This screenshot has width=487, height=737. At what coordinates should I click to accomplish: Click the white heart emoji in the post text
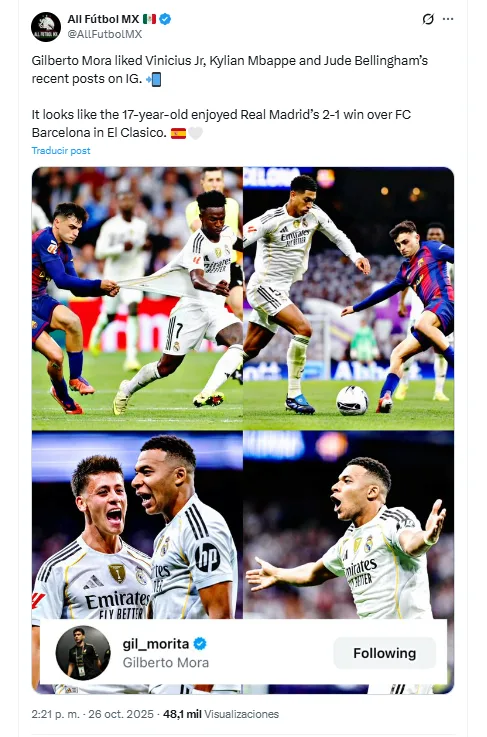click(196, 133)
